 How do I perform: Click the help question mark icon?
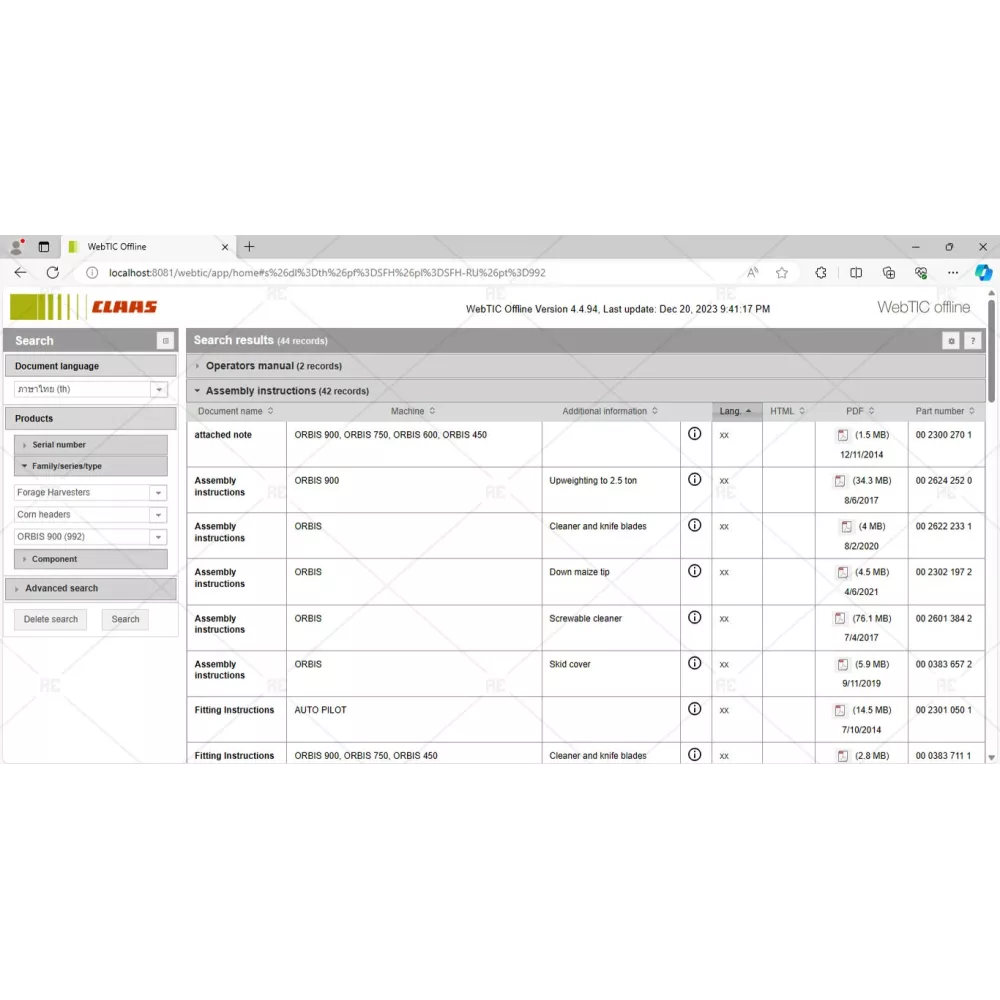[x=972, y=341]
